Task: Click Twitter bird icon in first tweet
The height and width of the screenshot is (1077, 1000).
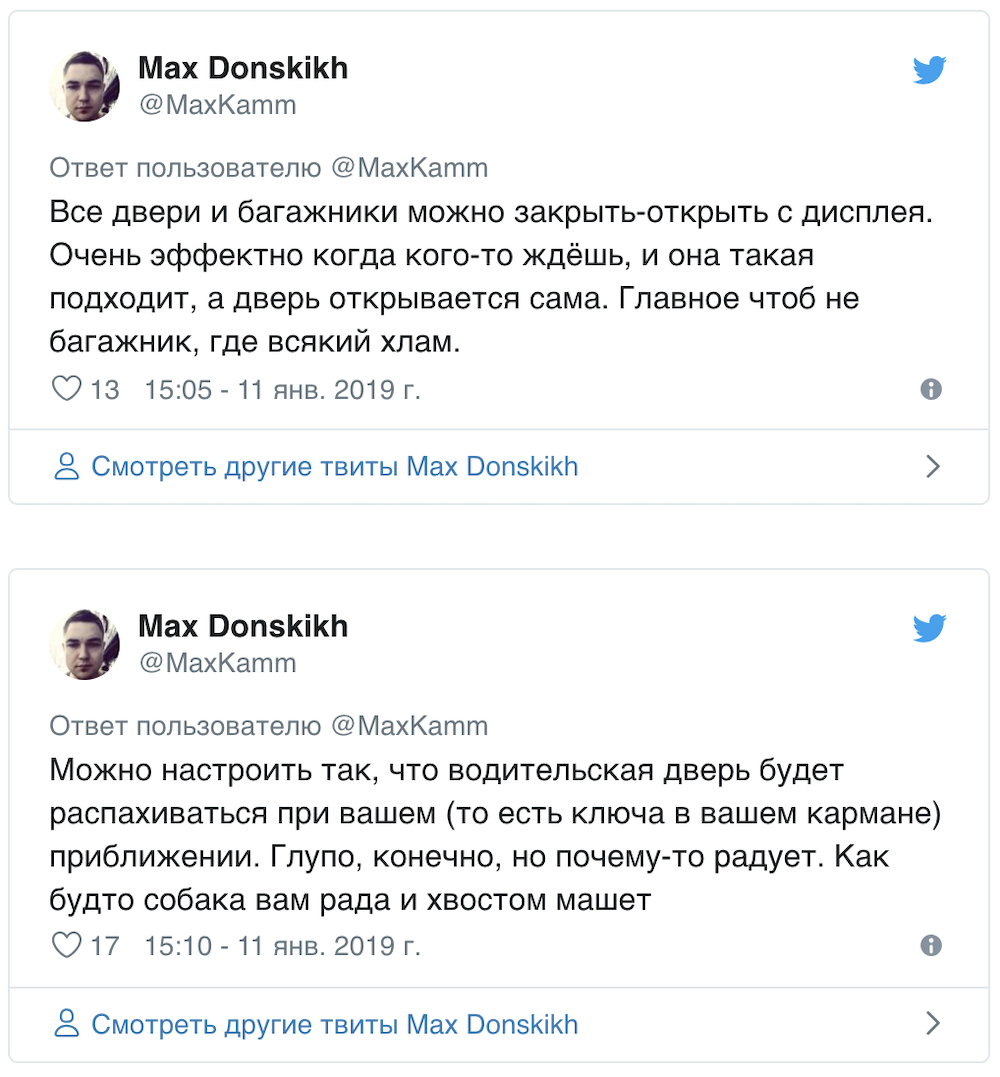Action: (x=929, y=69)
